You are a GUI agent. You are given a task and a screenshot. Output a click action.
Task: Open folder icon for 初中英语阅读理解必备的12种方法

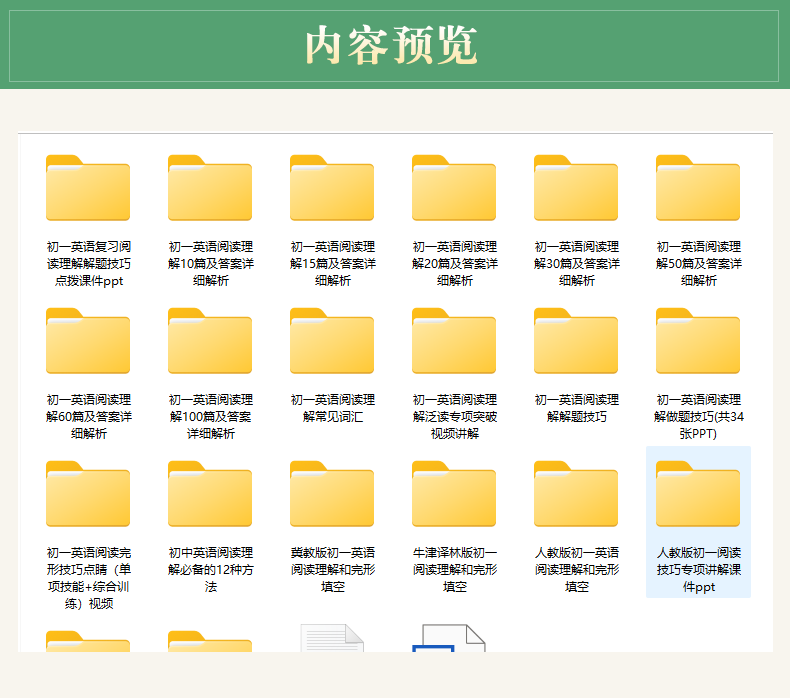(210, 494)
